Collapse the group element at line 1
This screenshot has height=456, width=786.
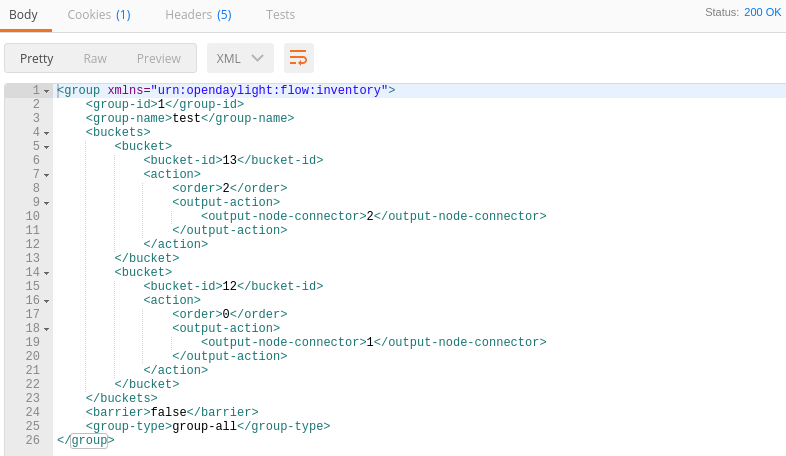click(x=47, y=91)
